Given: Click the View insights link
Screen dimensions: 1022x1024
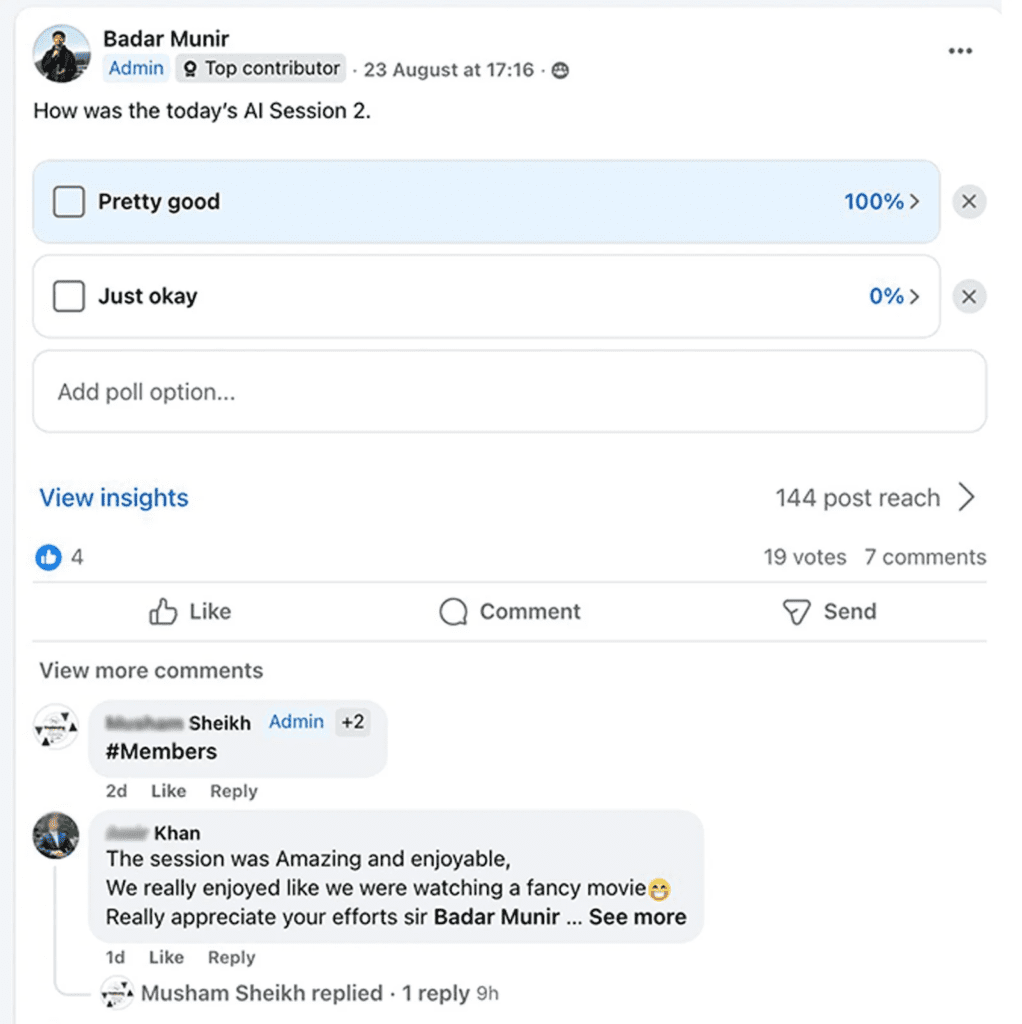Looking at the screenshot, I should pyautogui.click(x=114, y=498).
